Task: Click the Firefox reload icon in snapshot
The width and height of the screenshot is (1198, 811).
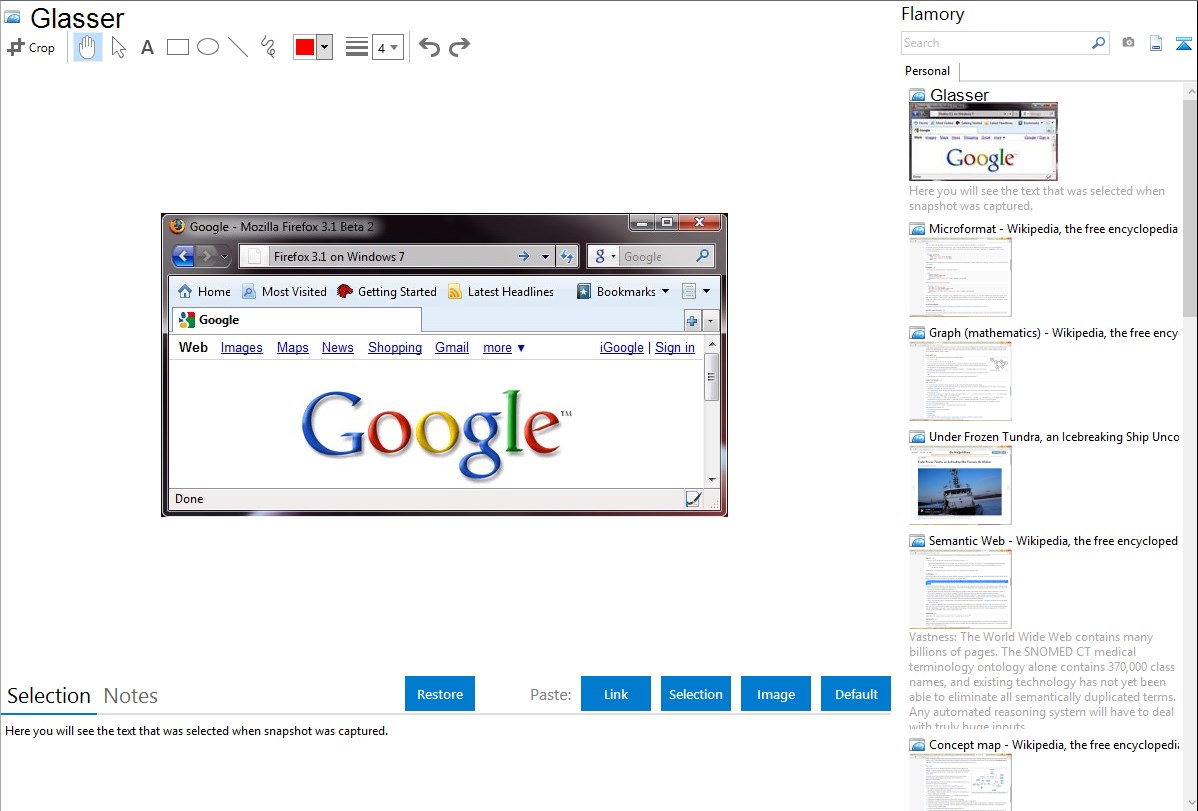Action: coord(567,257)
